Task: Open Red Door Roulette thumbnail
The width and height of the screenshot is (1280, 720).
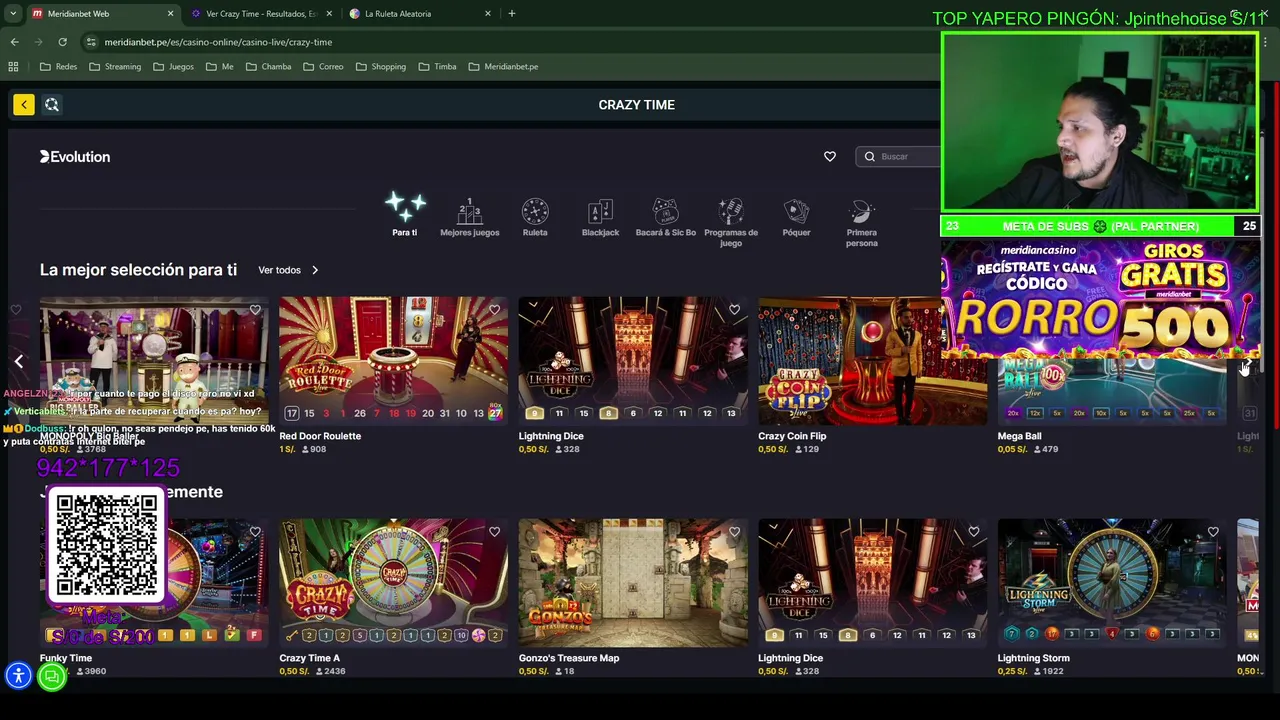Action: (393, 360)
